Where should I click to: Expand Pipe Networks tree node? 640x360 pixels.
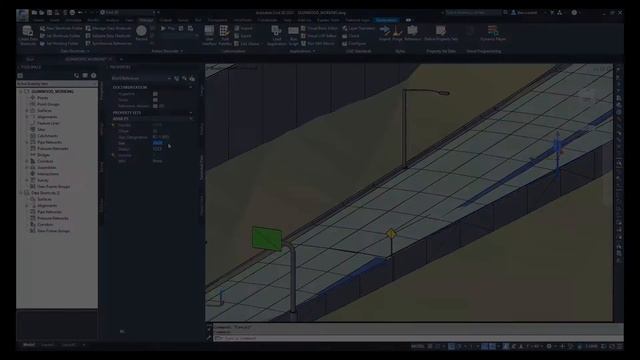coord(27,142)
